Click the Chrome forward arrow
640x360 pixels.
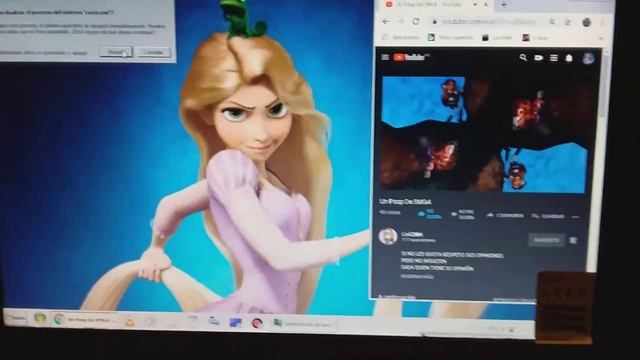pos(401,22)
